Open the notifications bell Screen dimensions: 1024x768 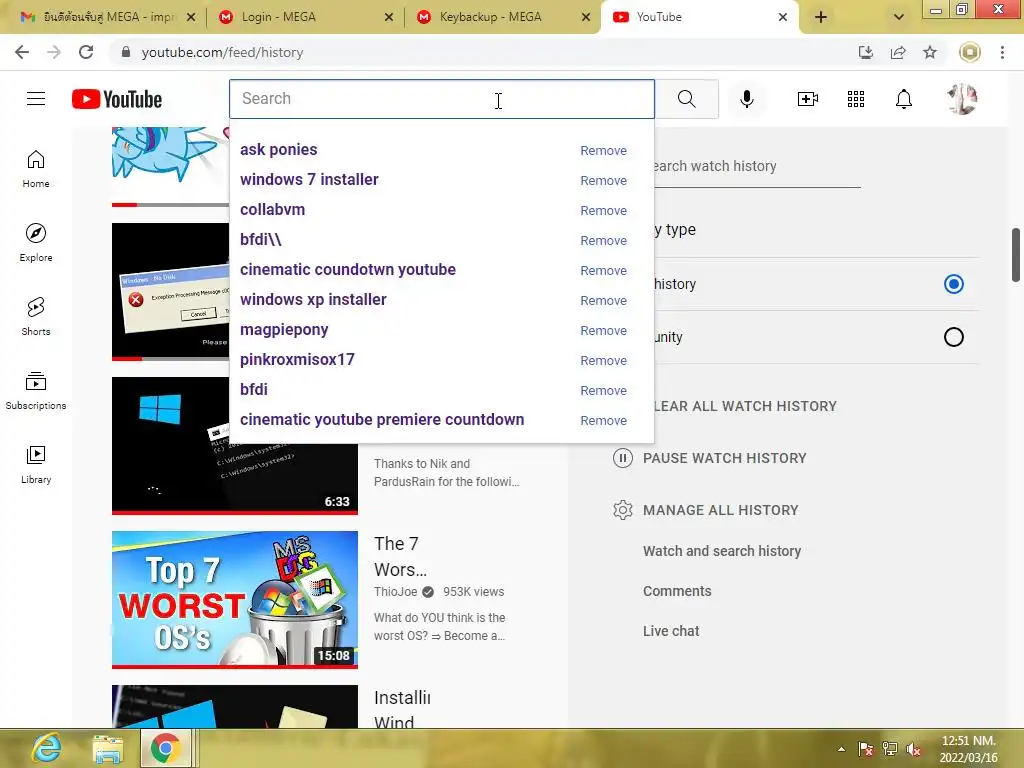[904, 99]
